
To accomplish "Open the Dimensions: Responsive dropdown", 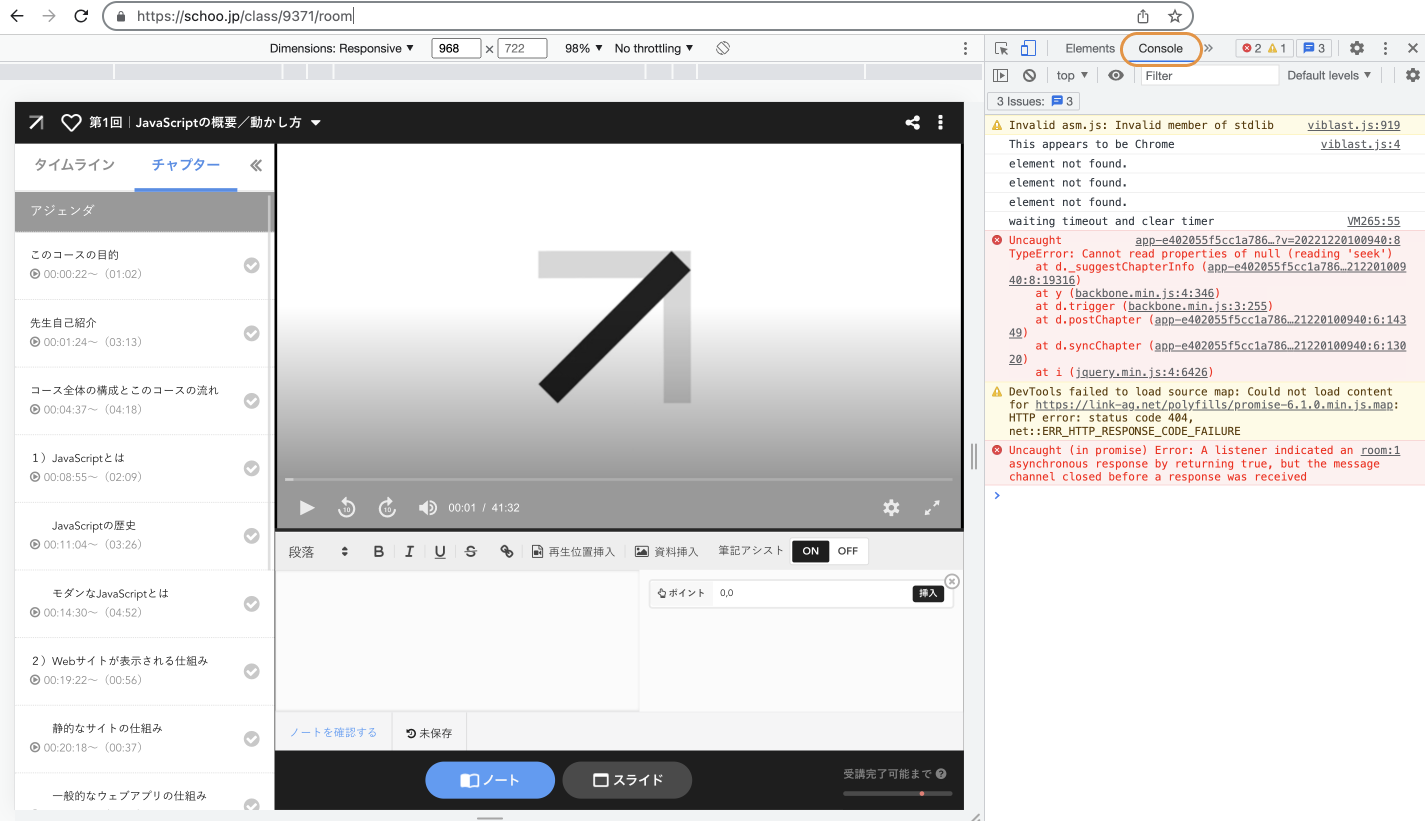I will (341, 48).
